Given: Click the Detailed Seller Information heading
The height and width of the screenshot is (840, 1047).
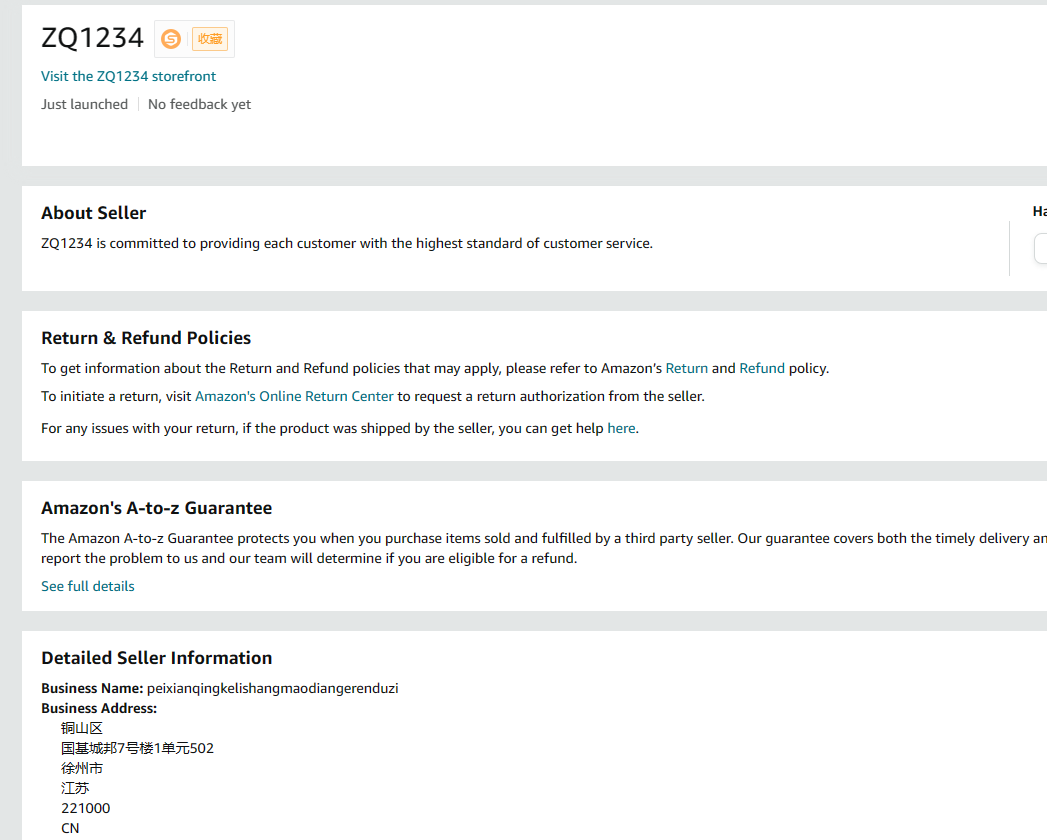Looking at the screenshot, I should [156, 658].
